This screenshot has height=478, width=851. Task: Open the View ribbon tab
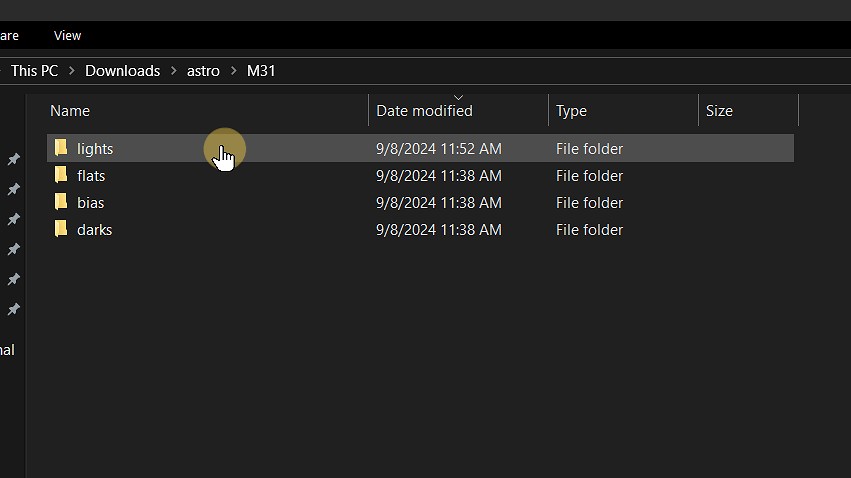point(68,36)
